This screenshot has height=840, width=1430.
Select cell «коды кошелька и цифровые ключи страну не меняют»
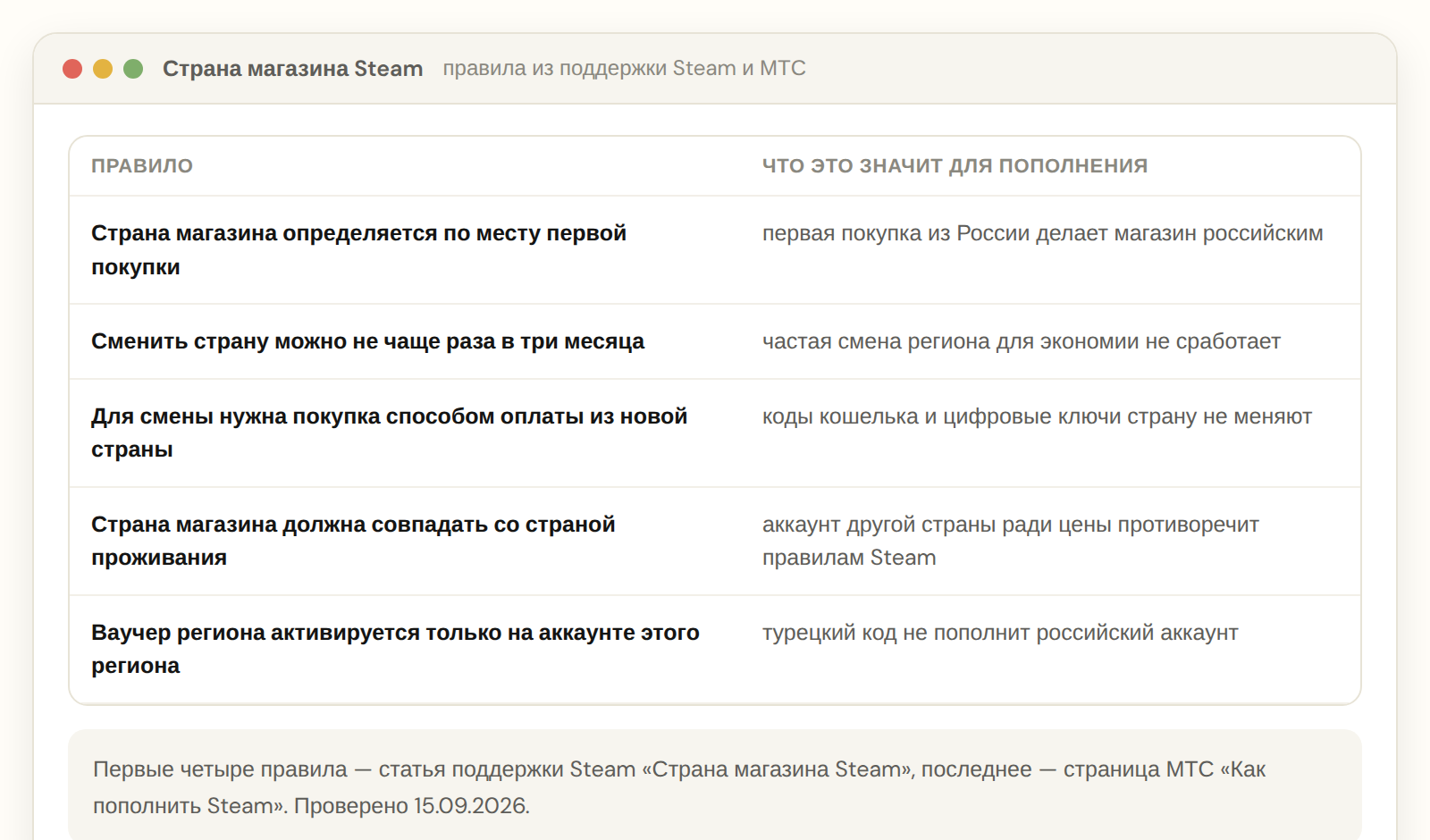[1037, 416]
